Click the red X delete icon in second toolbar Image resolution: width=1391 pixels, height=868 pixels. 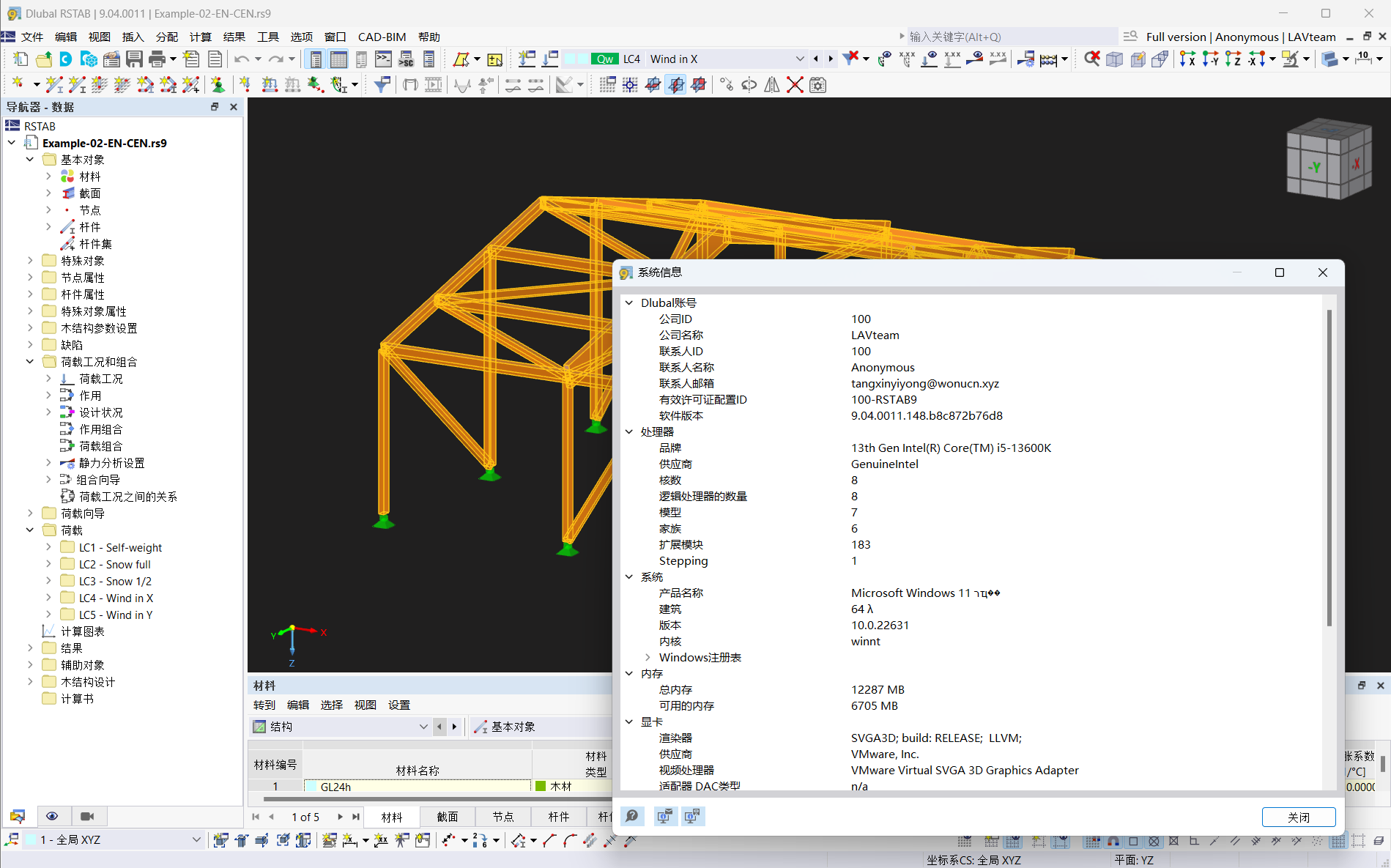795,85
